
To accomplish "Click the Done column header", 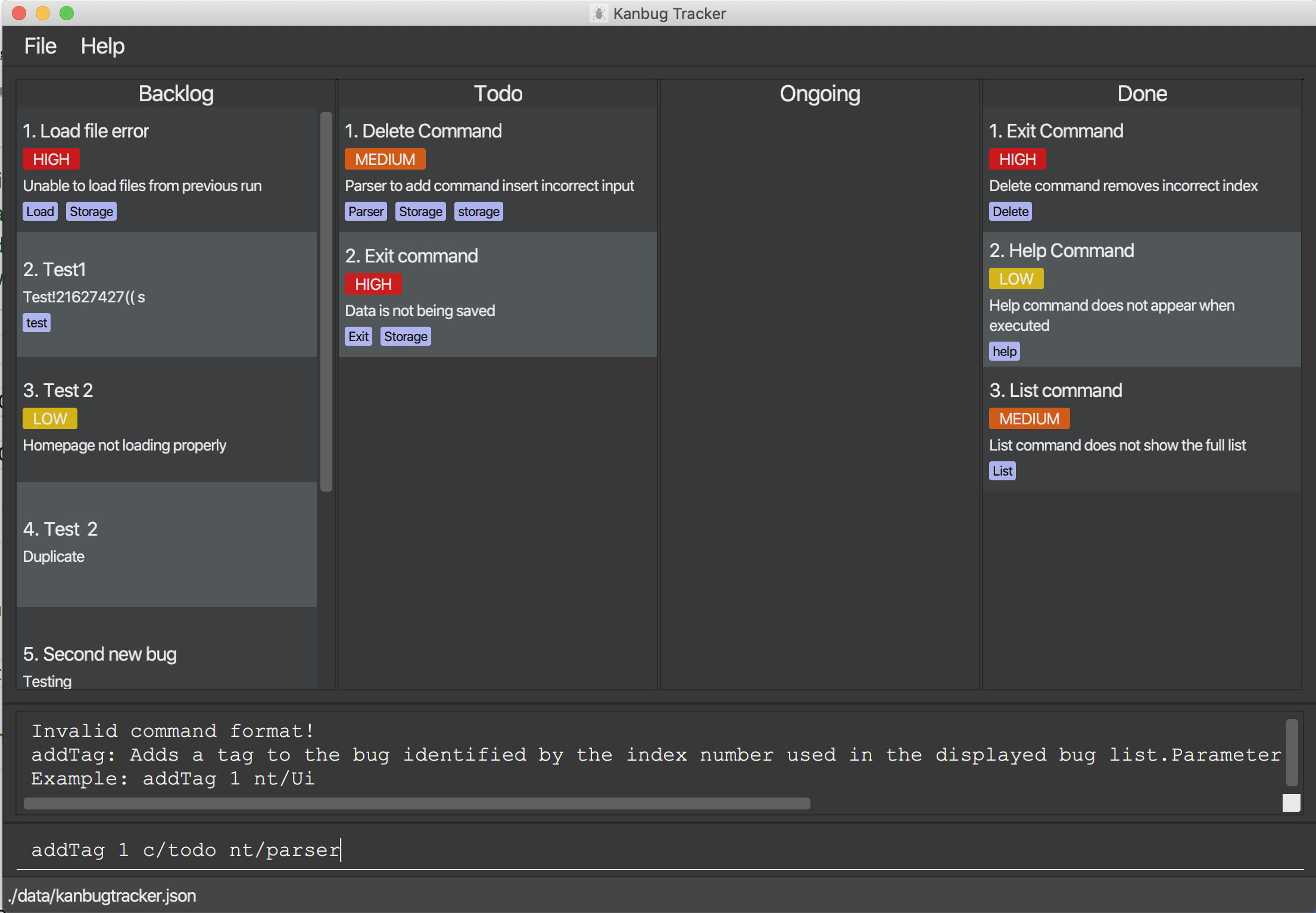I will tap(1142, 93).
